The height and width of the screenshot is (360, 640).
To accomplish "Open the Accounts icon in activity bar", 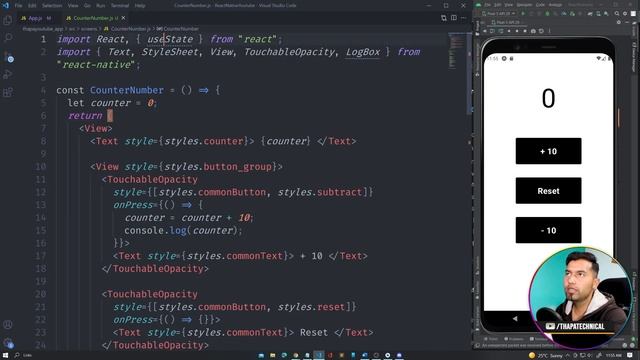I will (x=8, y=325).
